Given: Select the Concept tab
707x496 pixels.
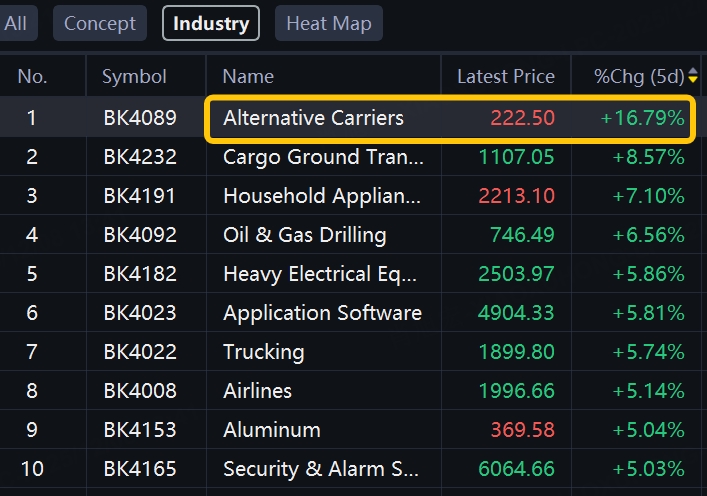Looking at the screenshot, I should point(99,24).
